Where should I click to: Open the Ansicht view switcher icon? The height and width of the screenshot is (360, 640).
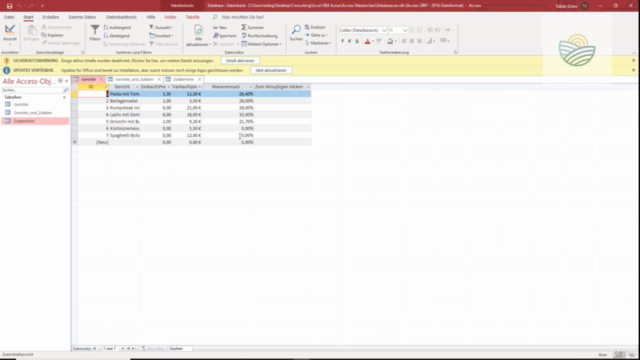[10, 30]
